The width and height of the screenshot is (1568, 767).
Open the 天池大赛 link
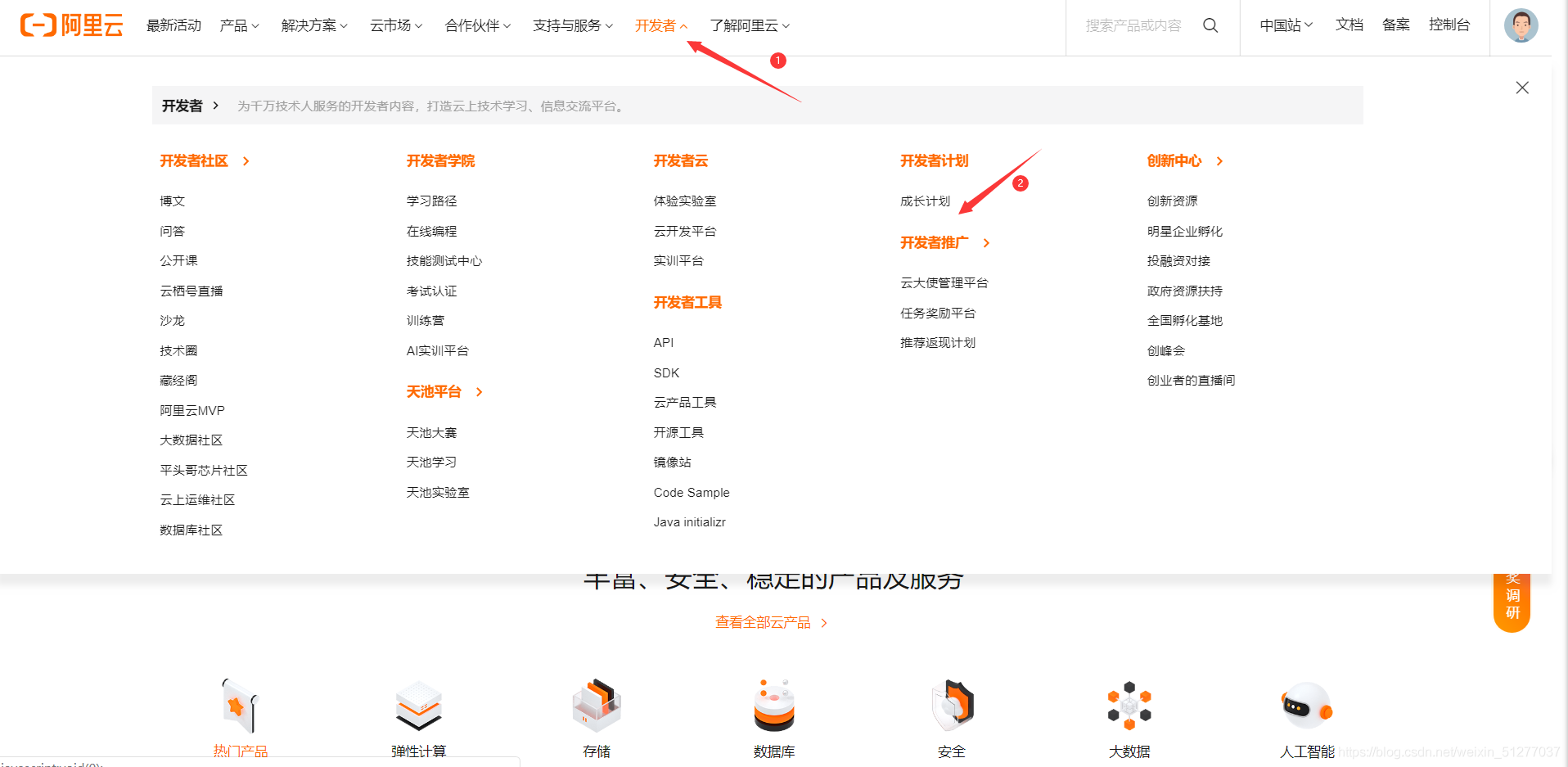(x=432, y=432)
